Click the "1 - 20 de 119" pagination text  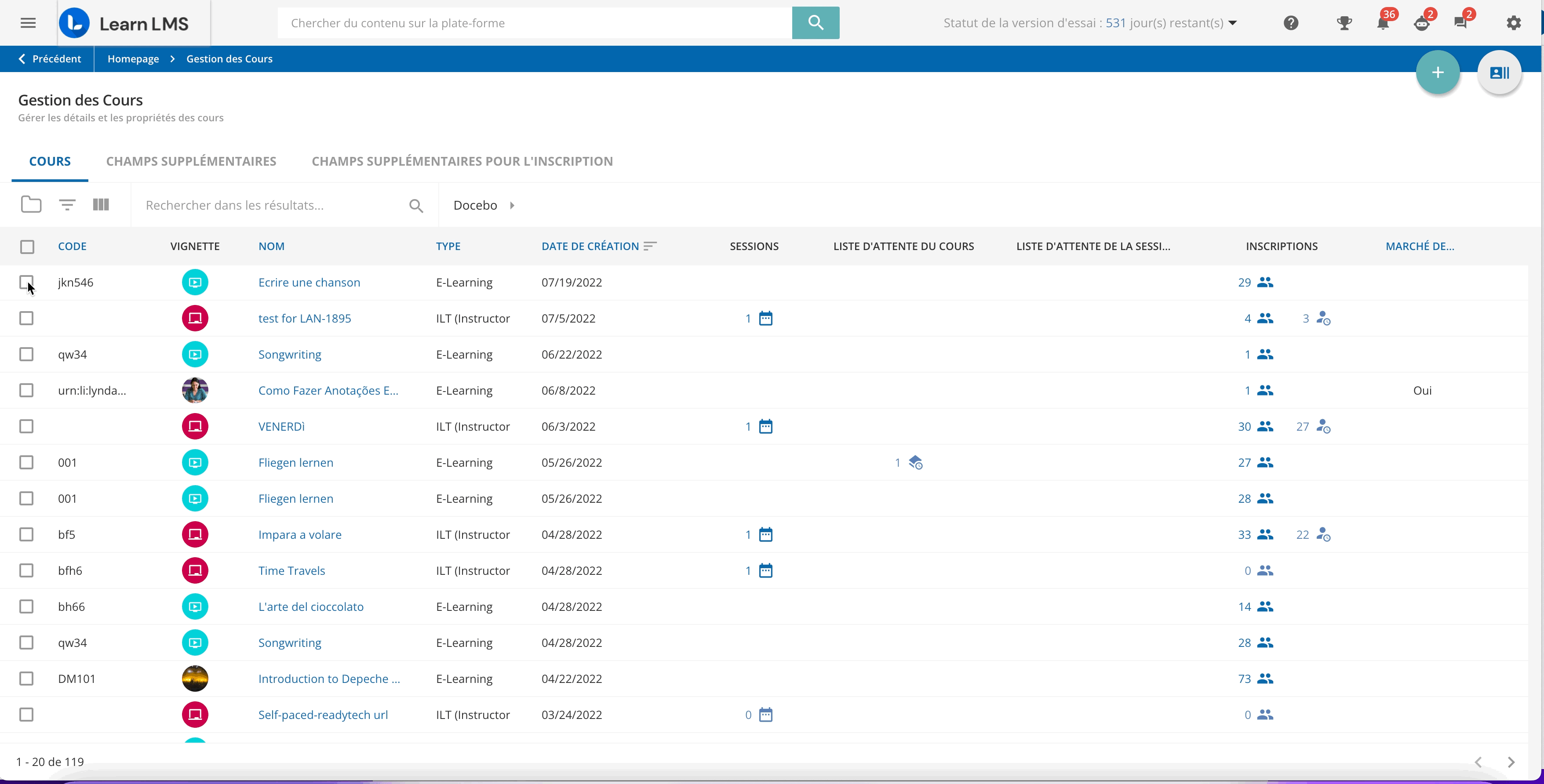coord(50,762)
